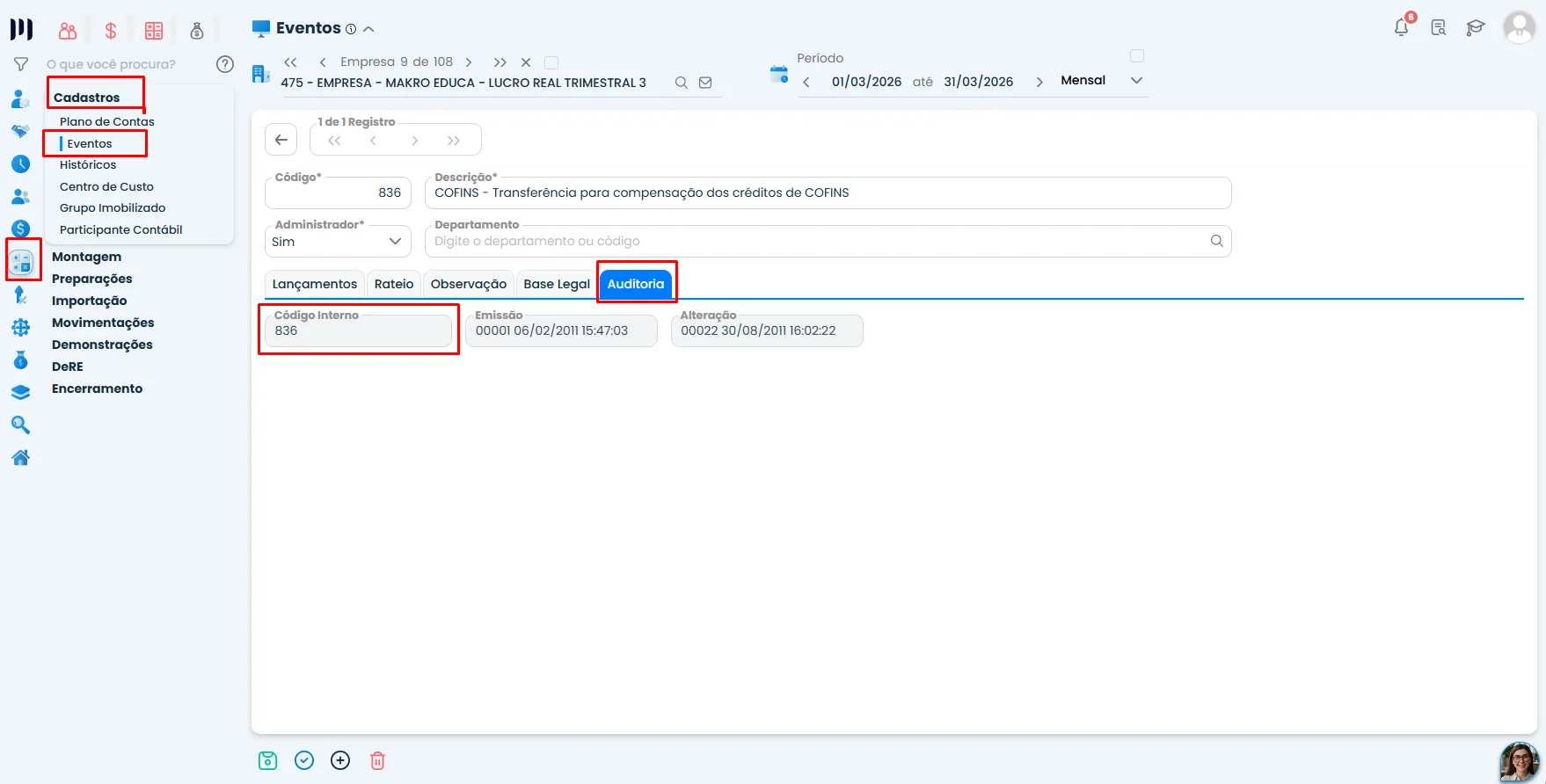This screenshot has width=1546, height=784.
Task: Click the graduation cap training icon
Action: 1476,28
